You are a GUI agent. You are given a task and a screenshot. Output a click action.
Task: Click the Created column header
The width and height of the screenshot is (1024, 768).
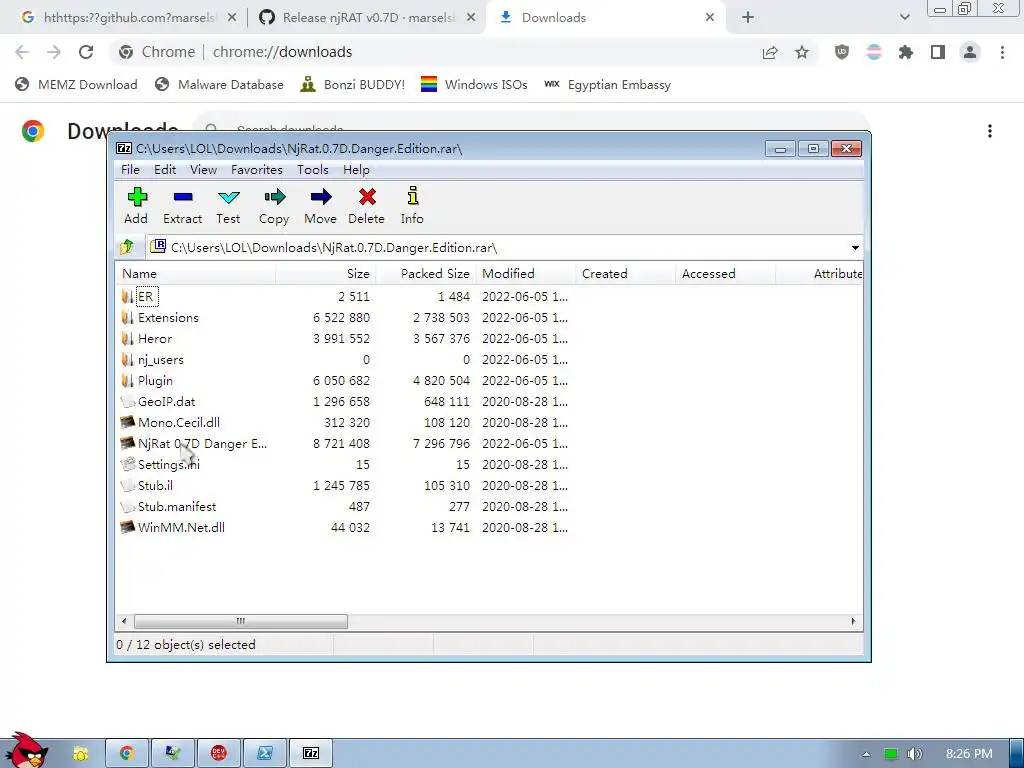pyautogui.click(x=626, y=274)
